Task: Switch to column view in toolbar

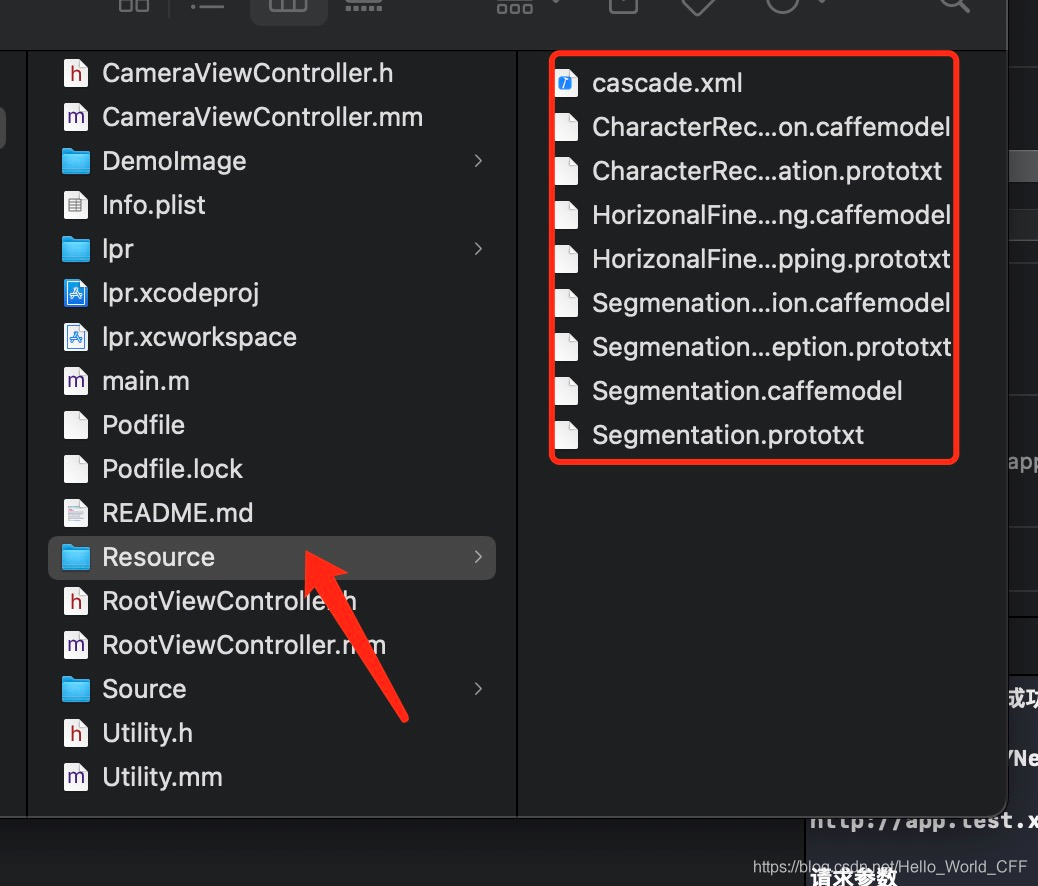Action: [288, 7]
